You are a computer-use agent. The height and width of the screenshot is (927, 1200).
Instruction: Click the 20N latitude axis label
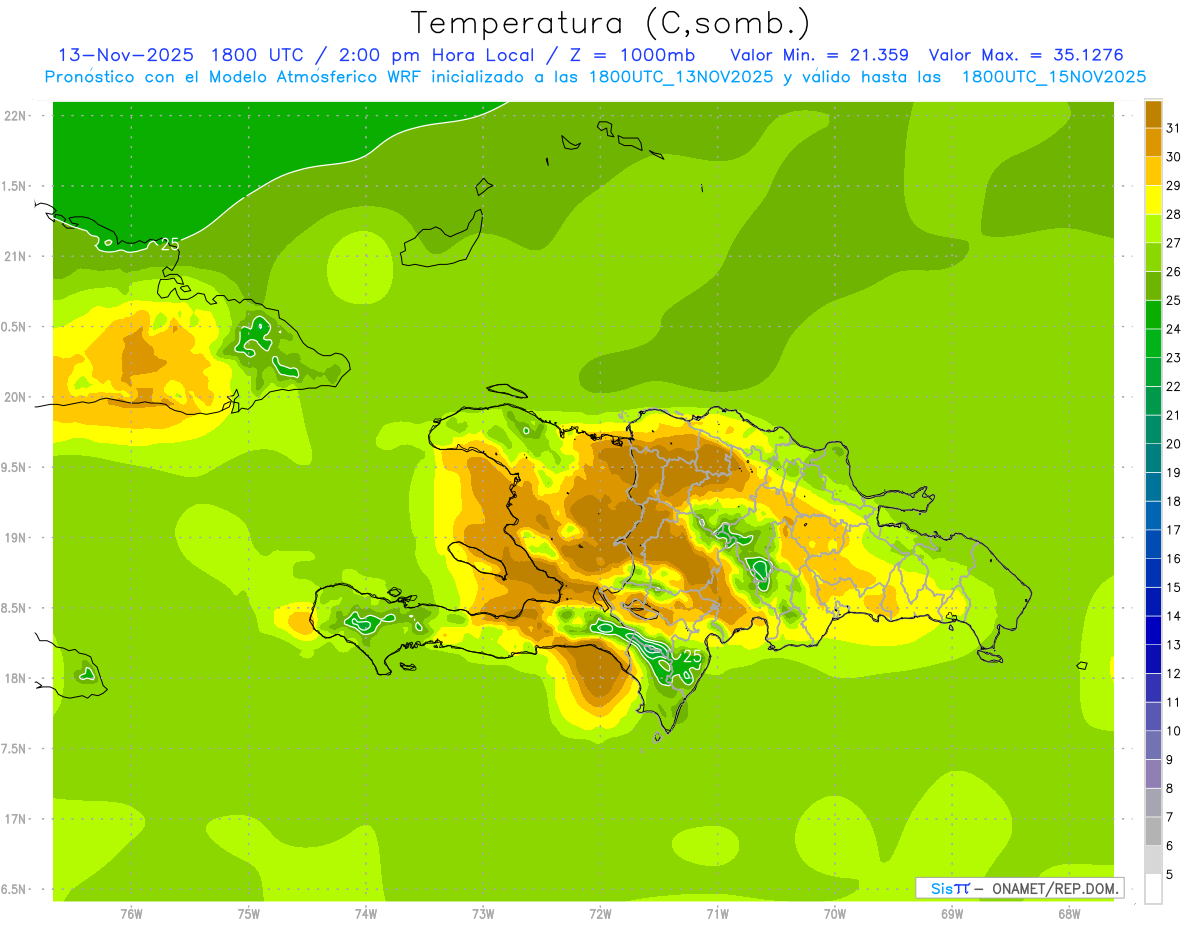(17, 397)
